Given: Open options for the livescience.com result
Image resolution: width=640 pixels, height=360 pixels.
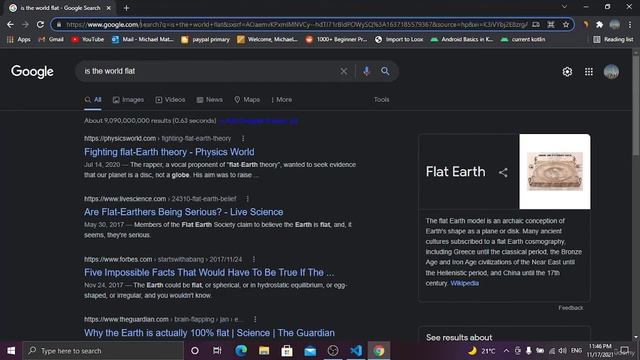Looking at the screenshot, I should (247, 199).
